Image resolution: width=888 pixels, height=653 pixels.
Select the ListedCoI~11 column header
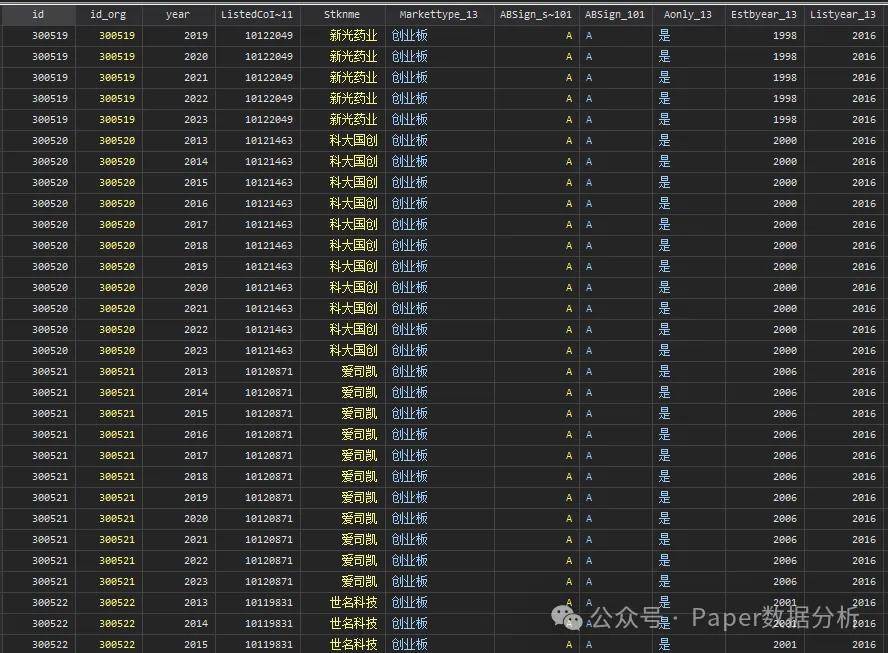(x=257, y=15)
